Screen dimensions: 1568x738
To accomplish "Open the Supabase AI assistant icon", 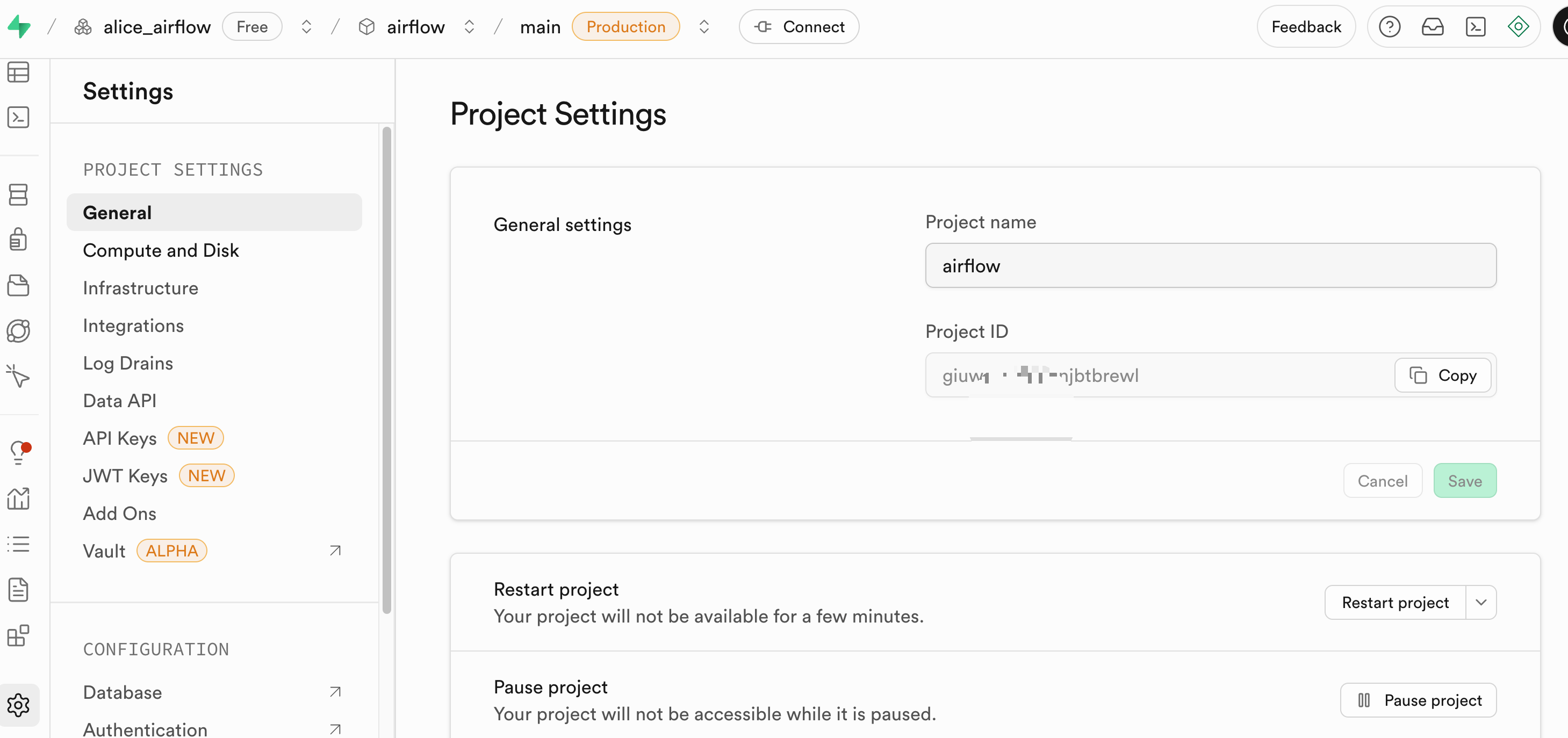I will pyautogui.click(x=1518, y=27).
